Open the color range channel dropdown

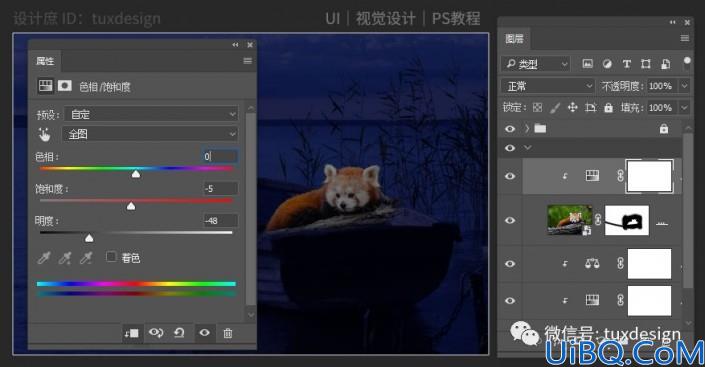151,134
